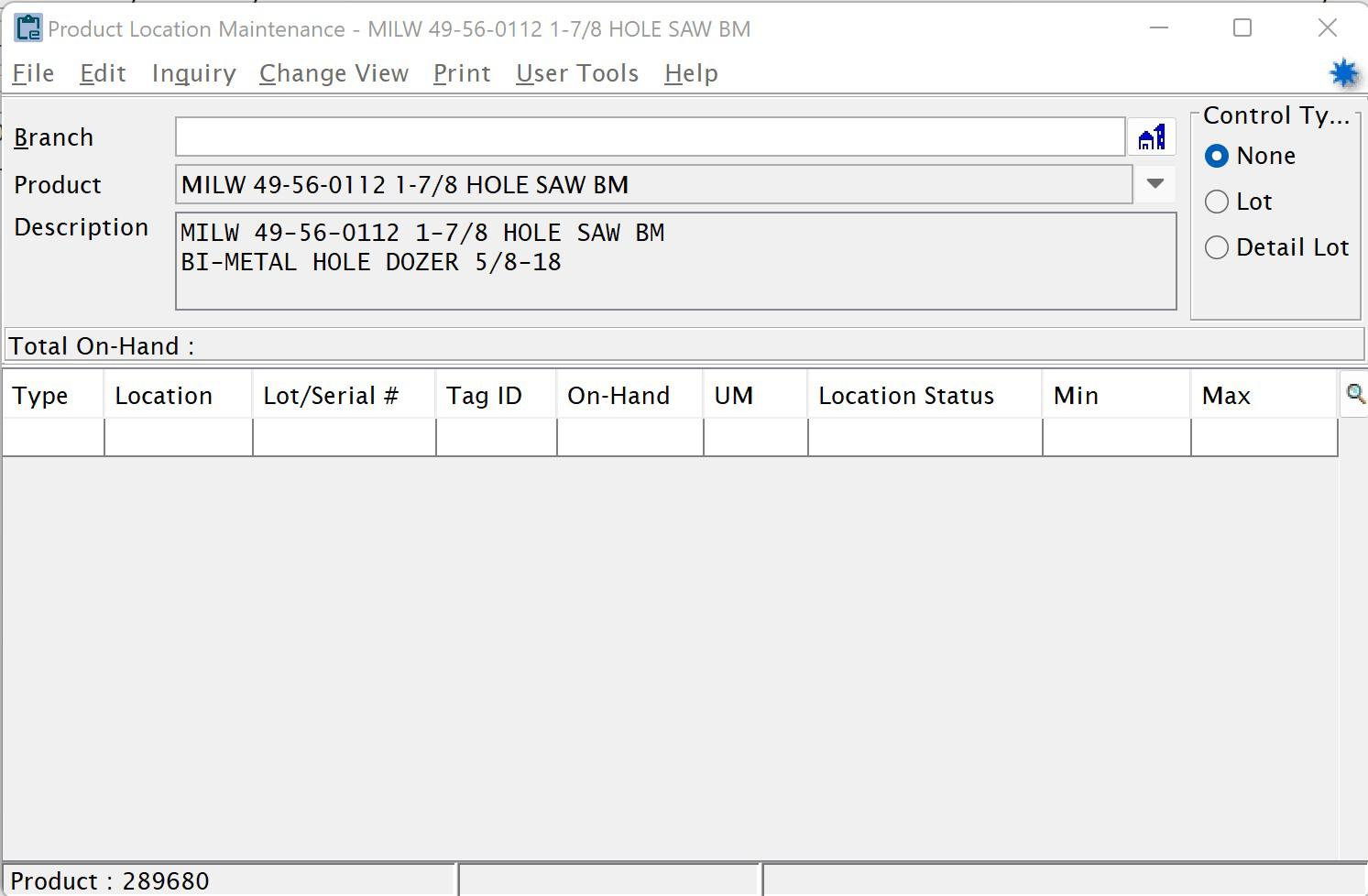Screen dimensions: 1368x896
Task: Click the magnifier icon beside Max column
Action: (x=1354, y=395)
